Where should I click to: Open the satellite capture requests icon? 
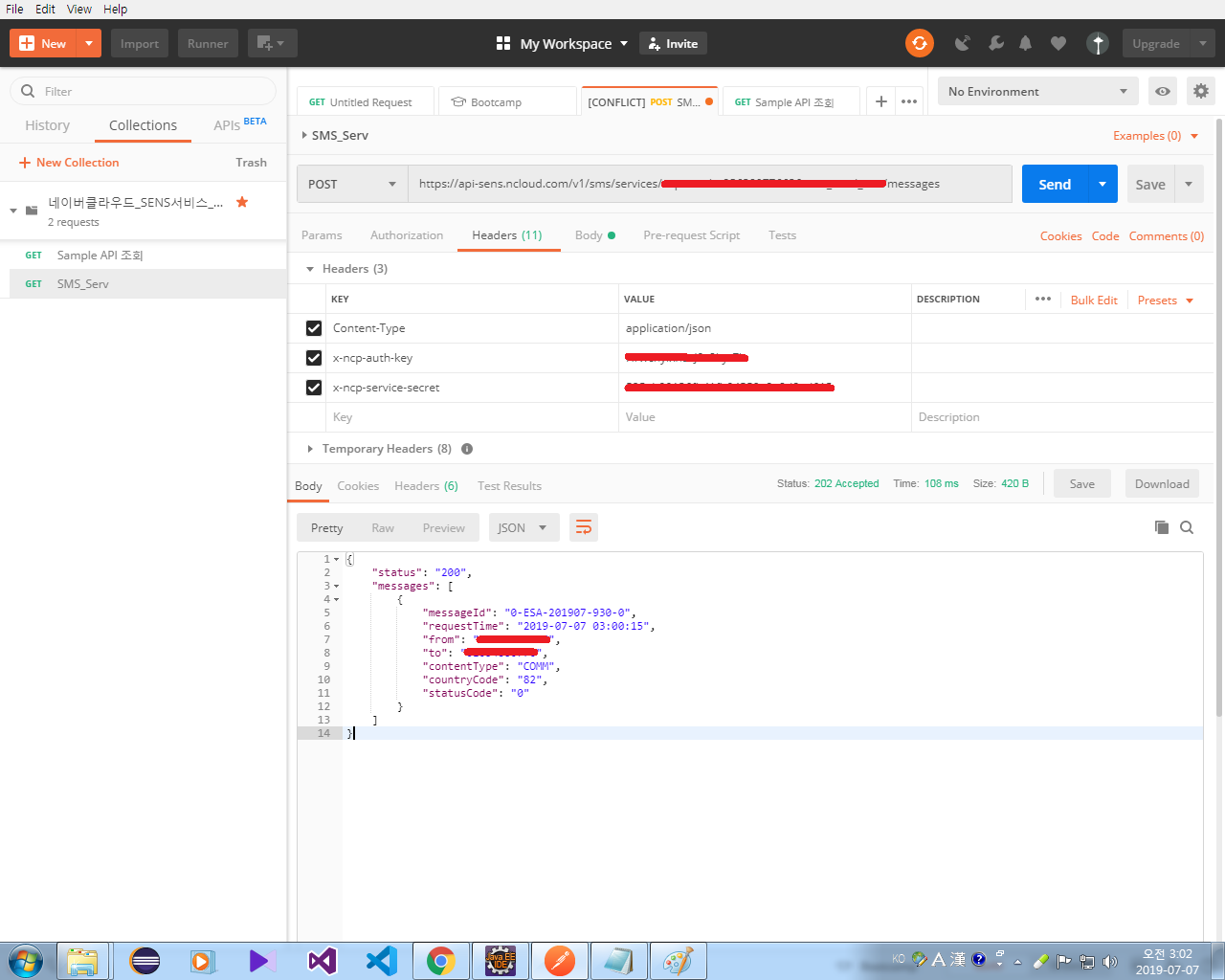coord(963,43)
